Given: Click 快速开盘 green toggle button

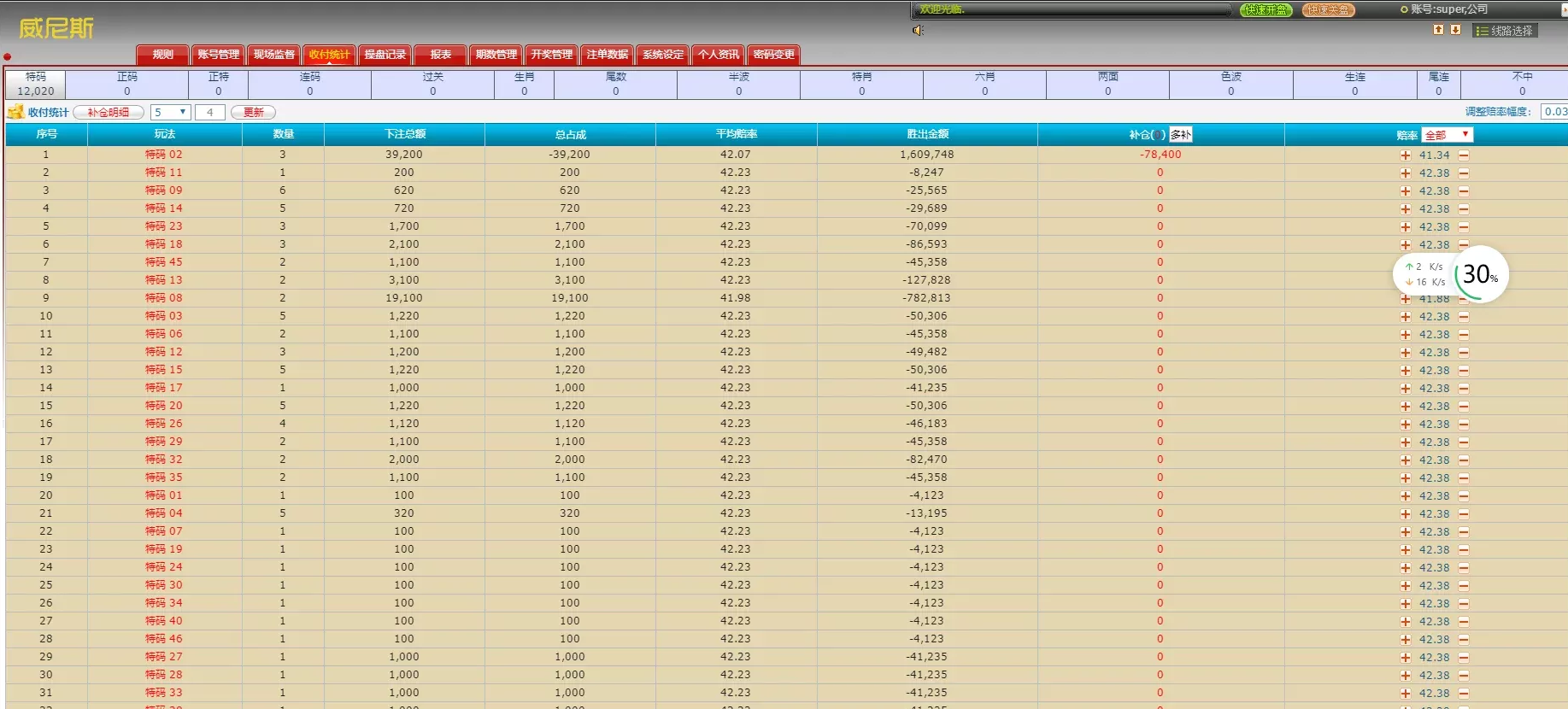Looking at the screenshot, I should [1266, 10].
